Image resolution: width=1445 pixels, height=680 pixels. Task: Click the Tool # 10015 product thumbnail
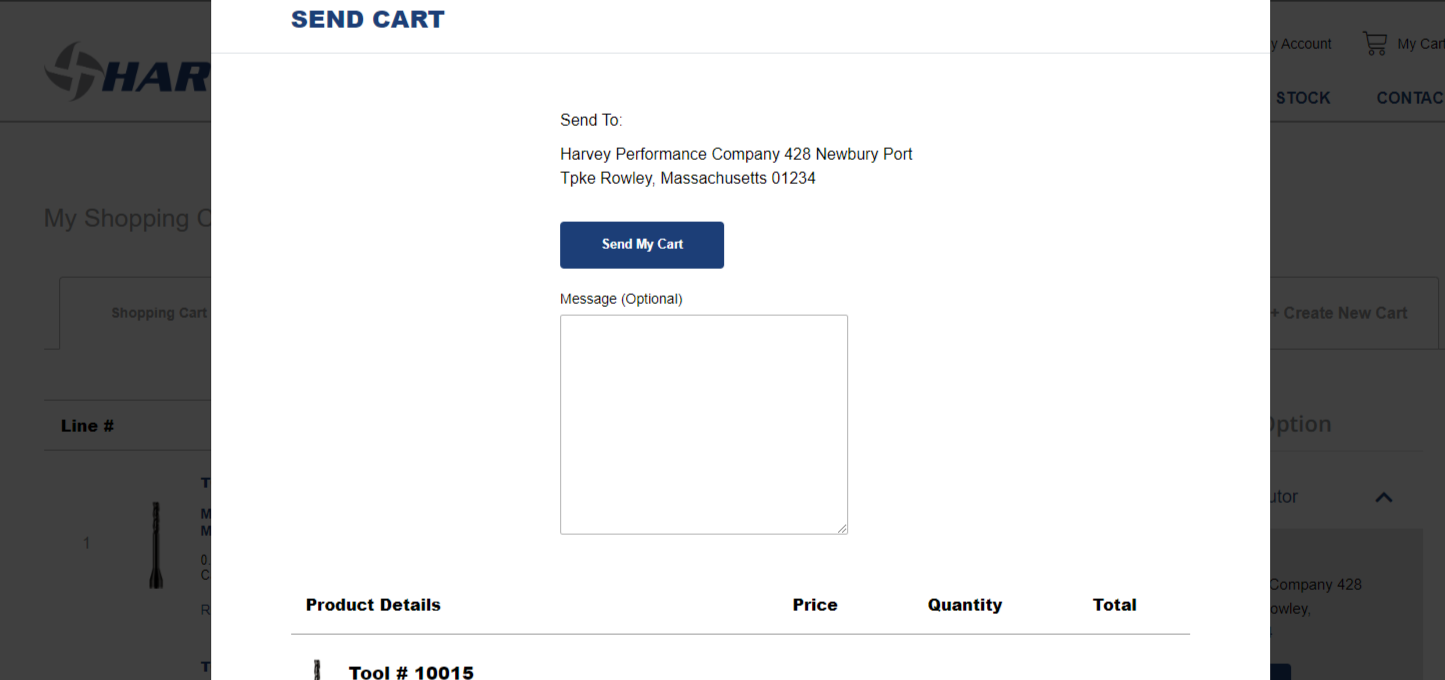coord(317,668)
